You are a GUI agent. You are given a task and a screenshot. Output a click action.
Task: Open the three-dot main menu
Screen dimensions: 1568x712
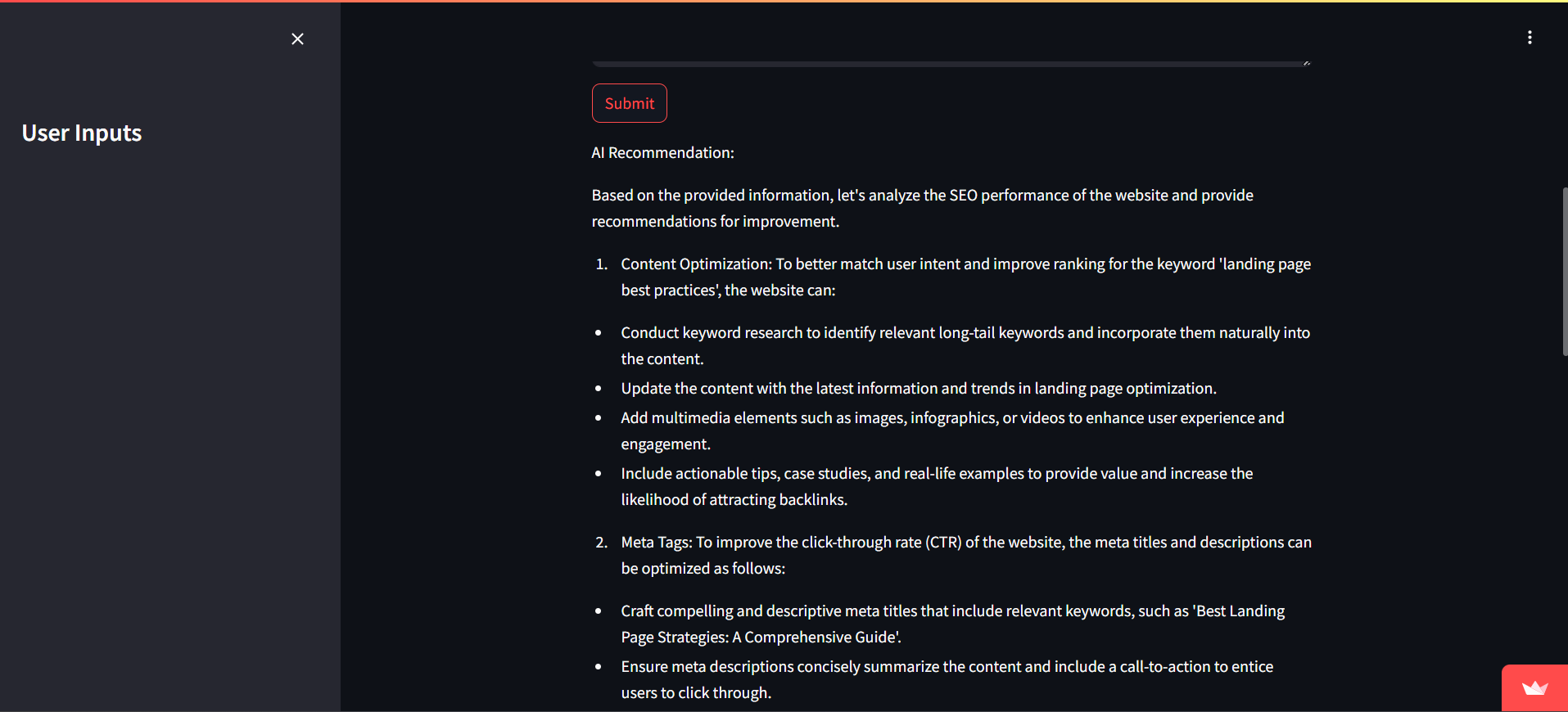pyautogui.click(x=1530, y=38)
